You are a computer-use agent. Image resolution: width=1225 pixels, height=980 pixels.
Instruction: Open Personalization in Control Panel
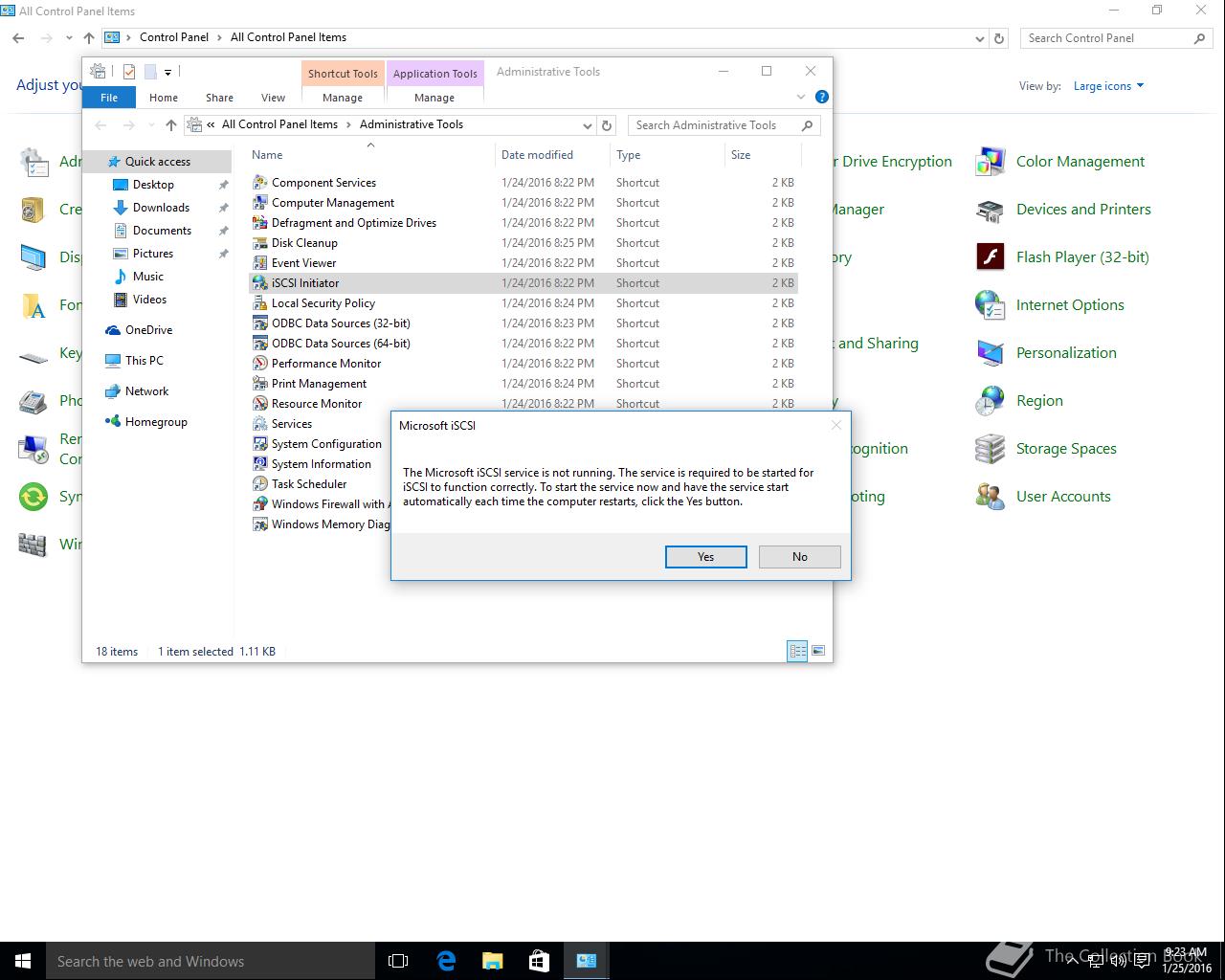1046,353
